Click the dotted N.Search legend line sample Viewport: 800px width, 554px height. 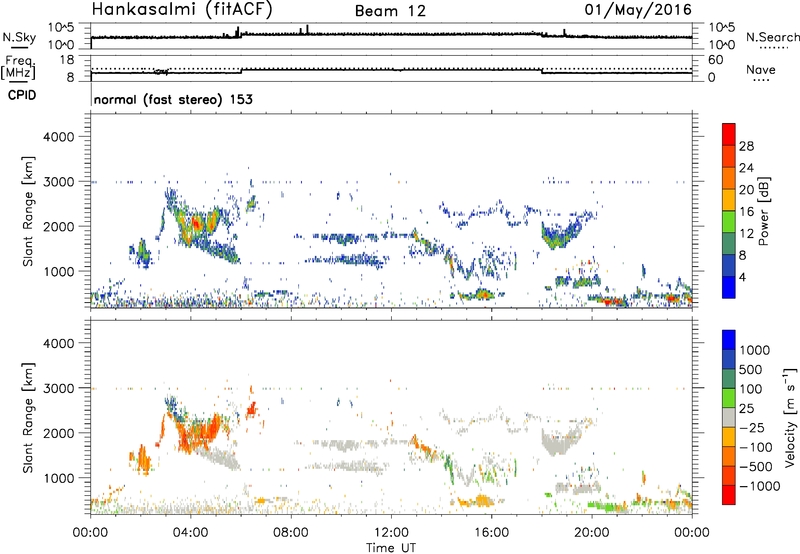click(774, 48)
